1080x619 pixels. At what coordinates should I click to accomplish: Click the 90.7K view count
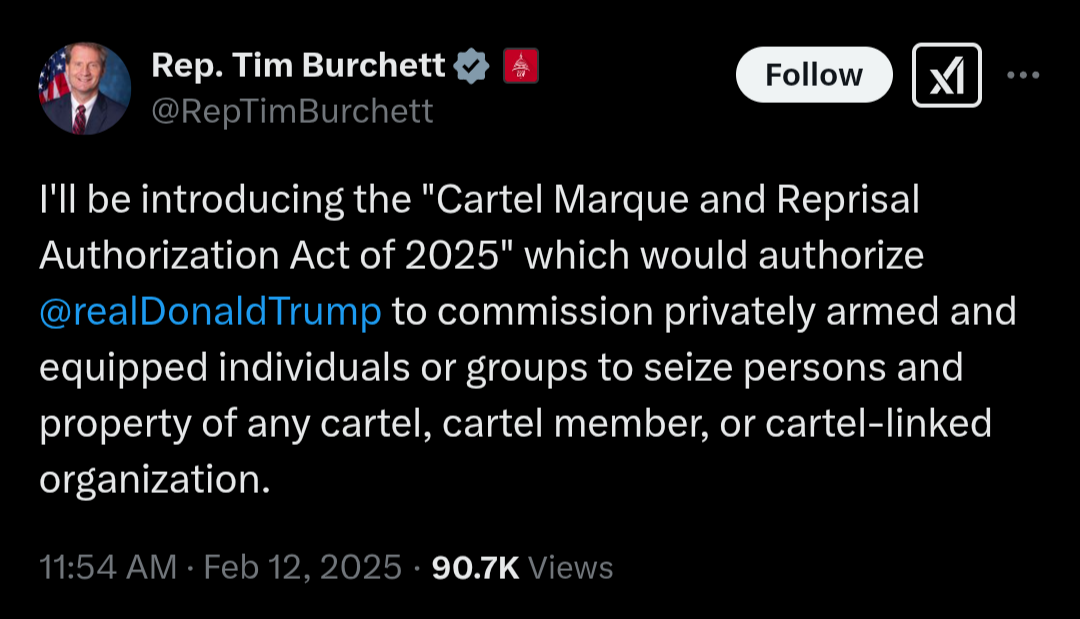coord(475,568)
